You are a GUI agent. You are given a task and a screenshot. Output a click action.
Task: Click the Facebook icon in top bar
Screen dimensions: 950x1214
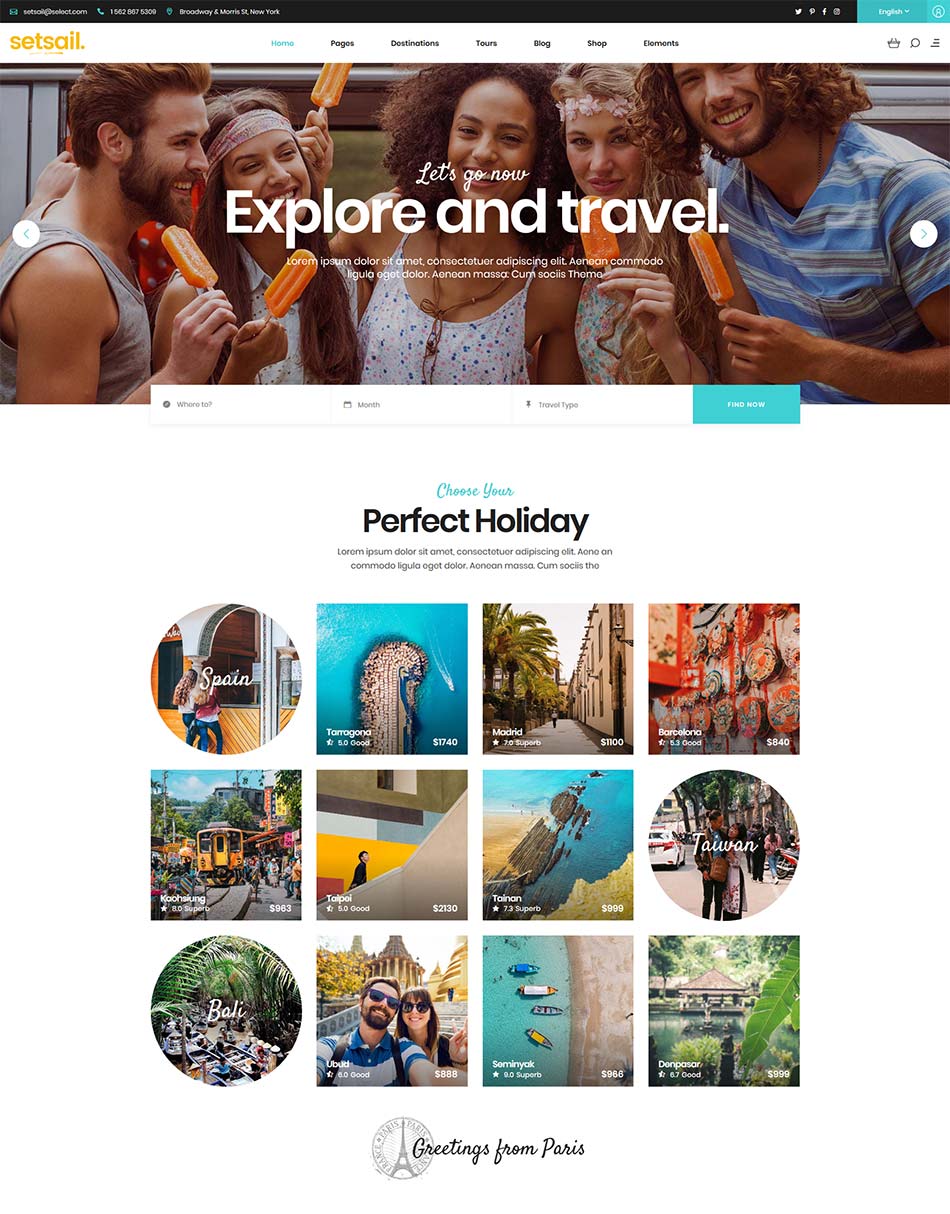click(824, 11)
